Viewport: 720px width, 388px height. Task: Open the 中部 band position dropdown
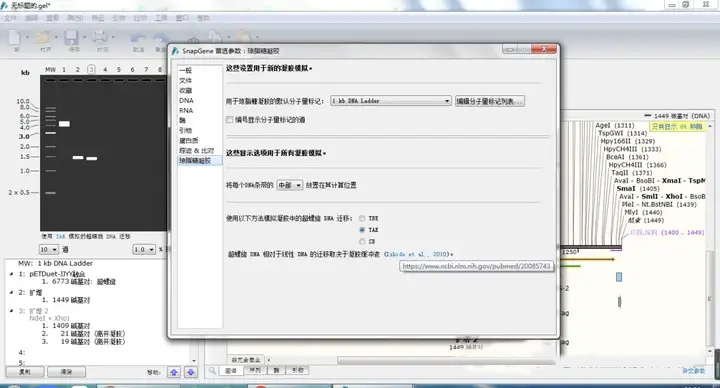tap(289, 185)
